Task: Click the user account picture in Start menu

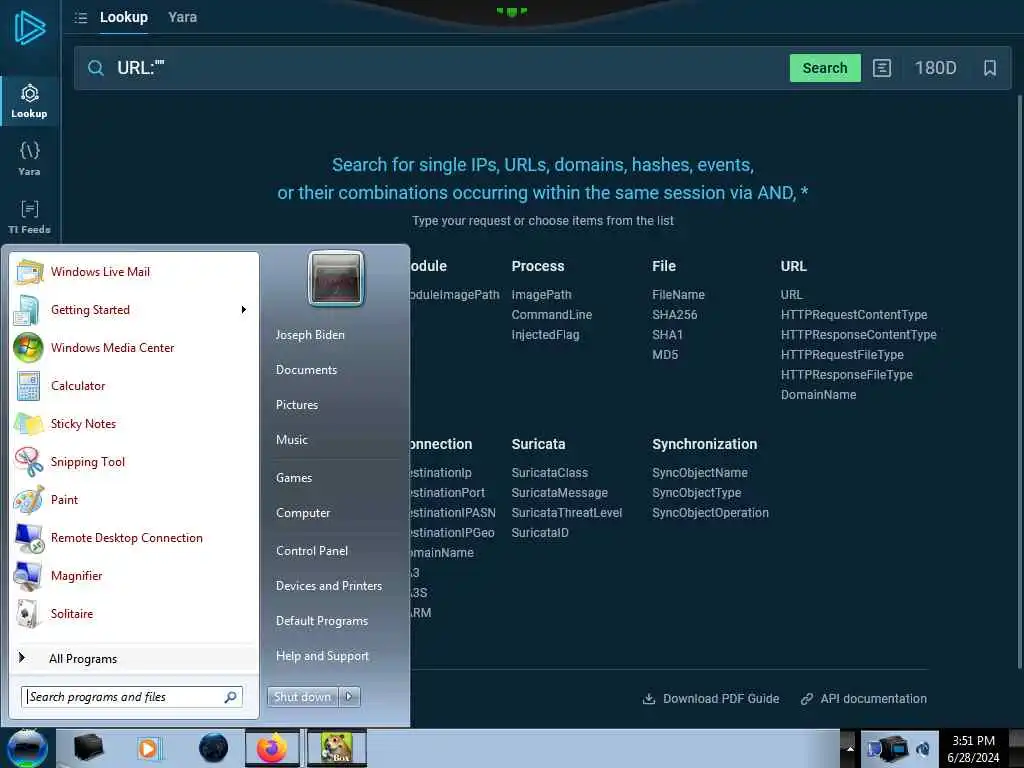Action: 336,278
